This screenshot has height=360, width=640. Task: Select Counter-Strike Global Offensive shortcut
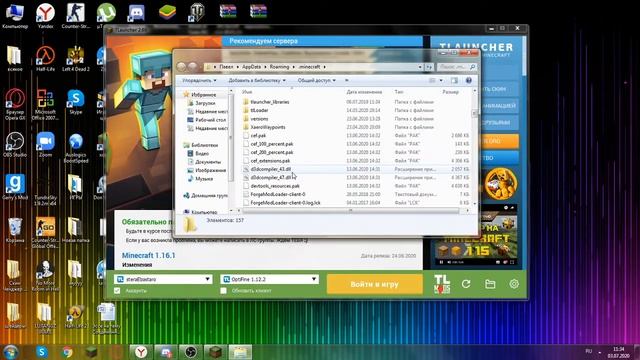tap(45, 233)
